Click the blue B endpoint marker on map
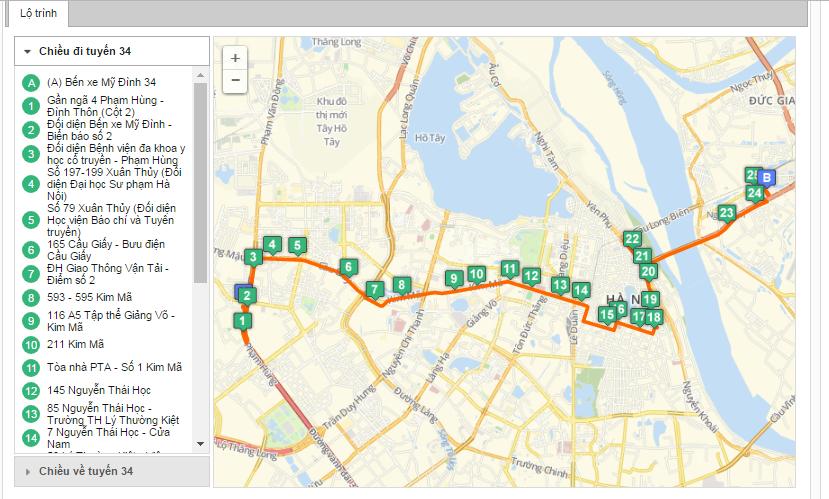 [x=767, y=178]
